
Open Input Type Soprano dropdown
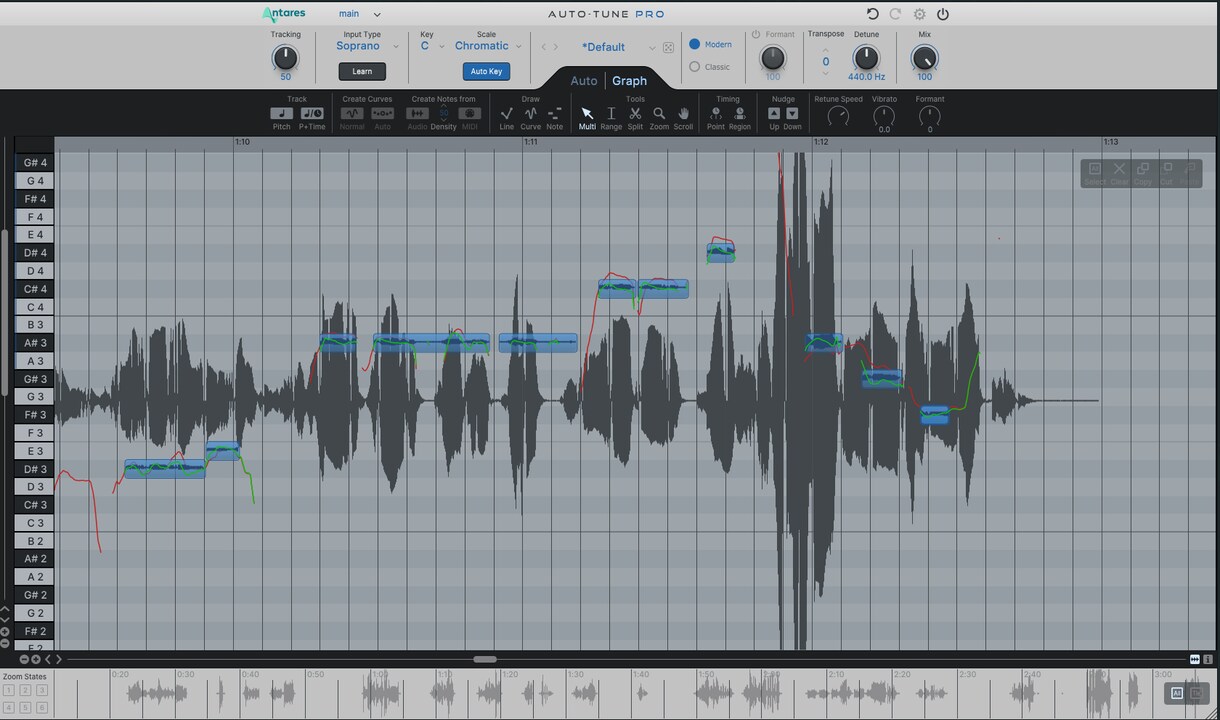point(366,46)
